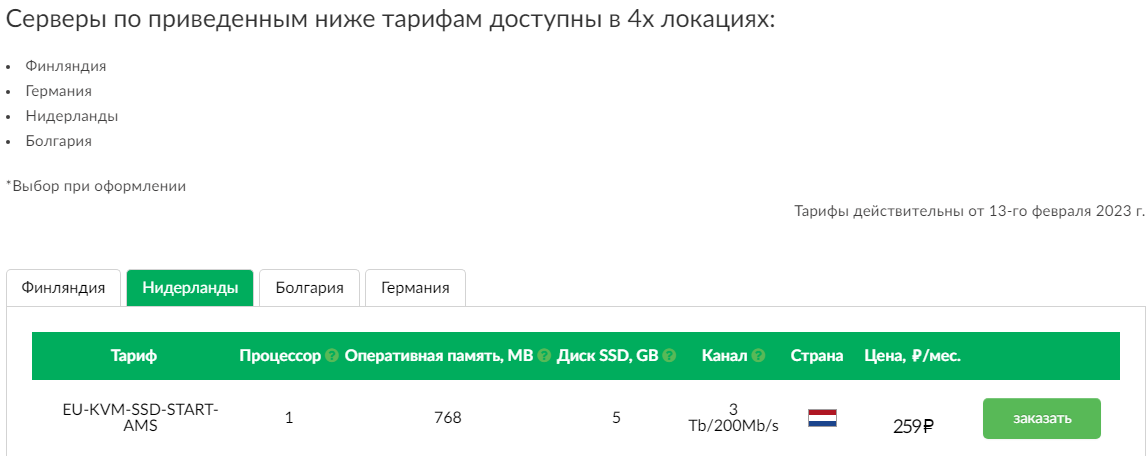This screenshot has width=1148, height=456.
Task: Click the Netherlands flag icon in the row
Action: pyautogui.click(x=822, y=419)
